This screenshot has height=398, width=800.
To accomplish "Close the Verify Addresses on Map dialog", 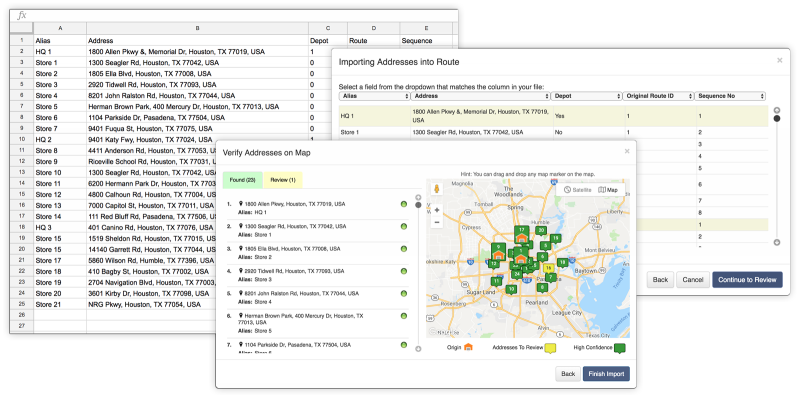I will [x=627, y=151].
